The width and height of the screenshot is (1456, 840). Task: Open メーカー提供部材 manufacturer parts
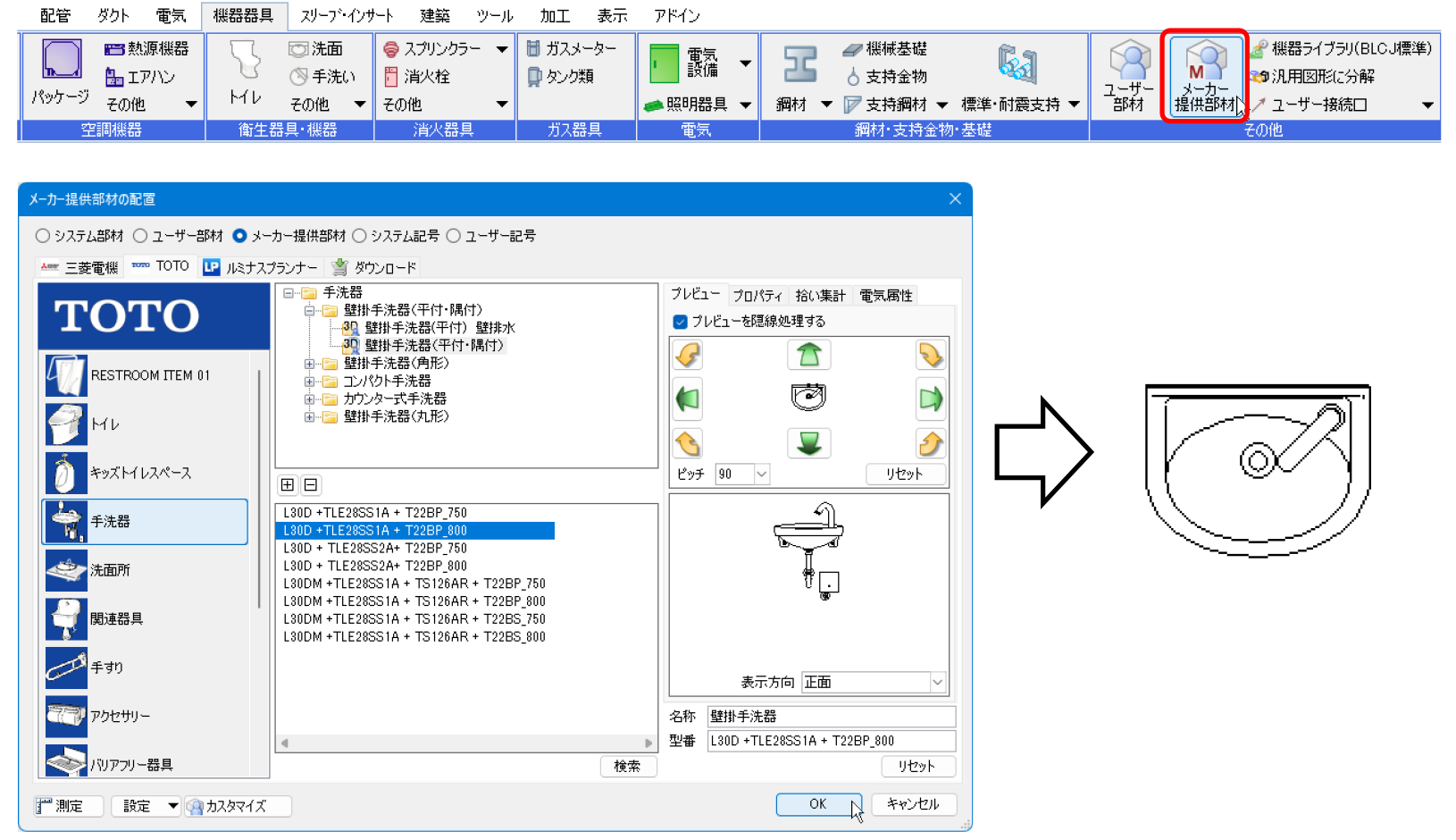pos(1206,76)
